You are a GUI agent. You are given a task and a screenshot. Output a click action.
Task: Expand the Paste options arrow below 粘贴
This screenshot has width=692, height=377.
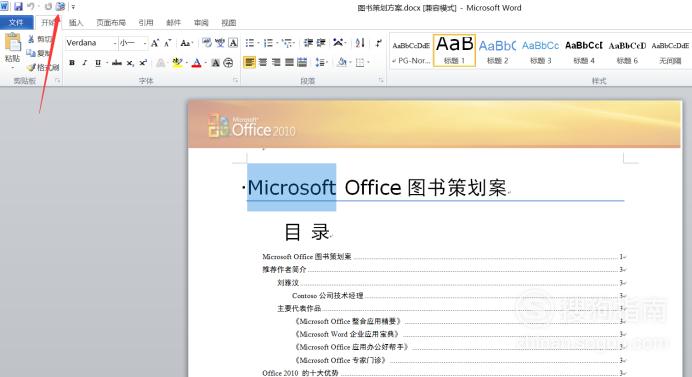pos(12,68)
